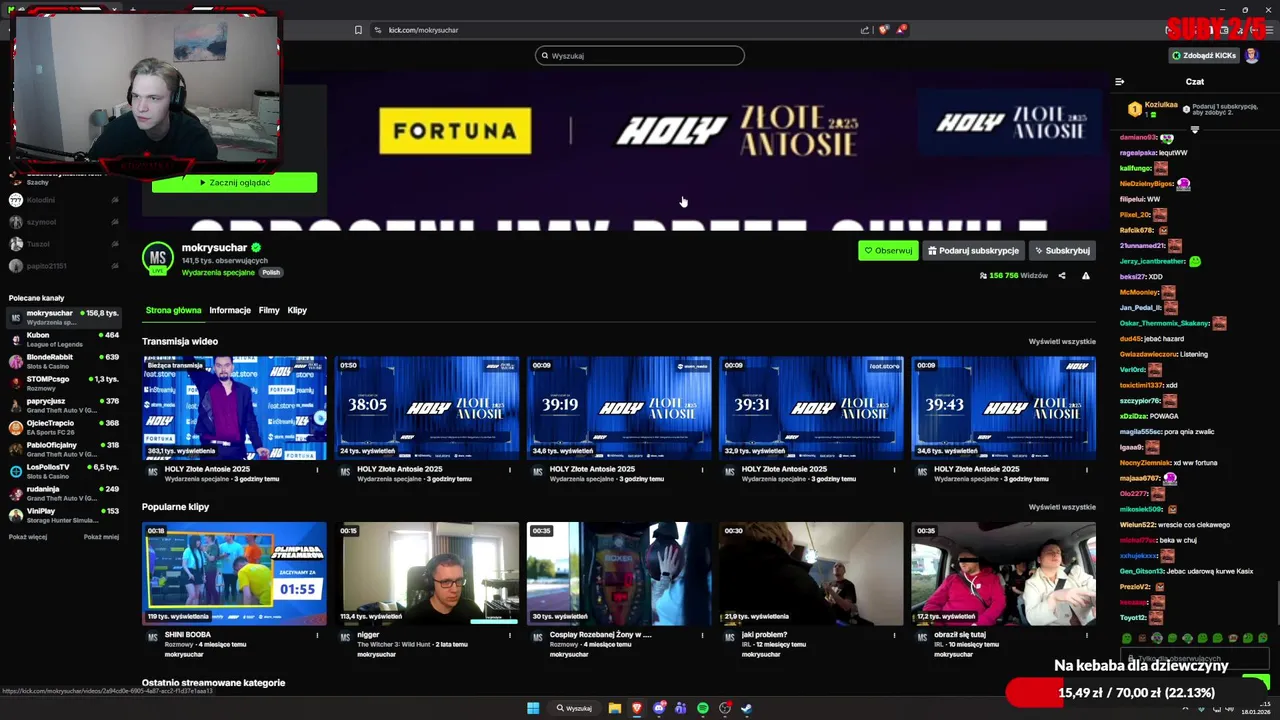Open the Klipy tab
This screenshot has height=720, width=1280.
point(297,310)
